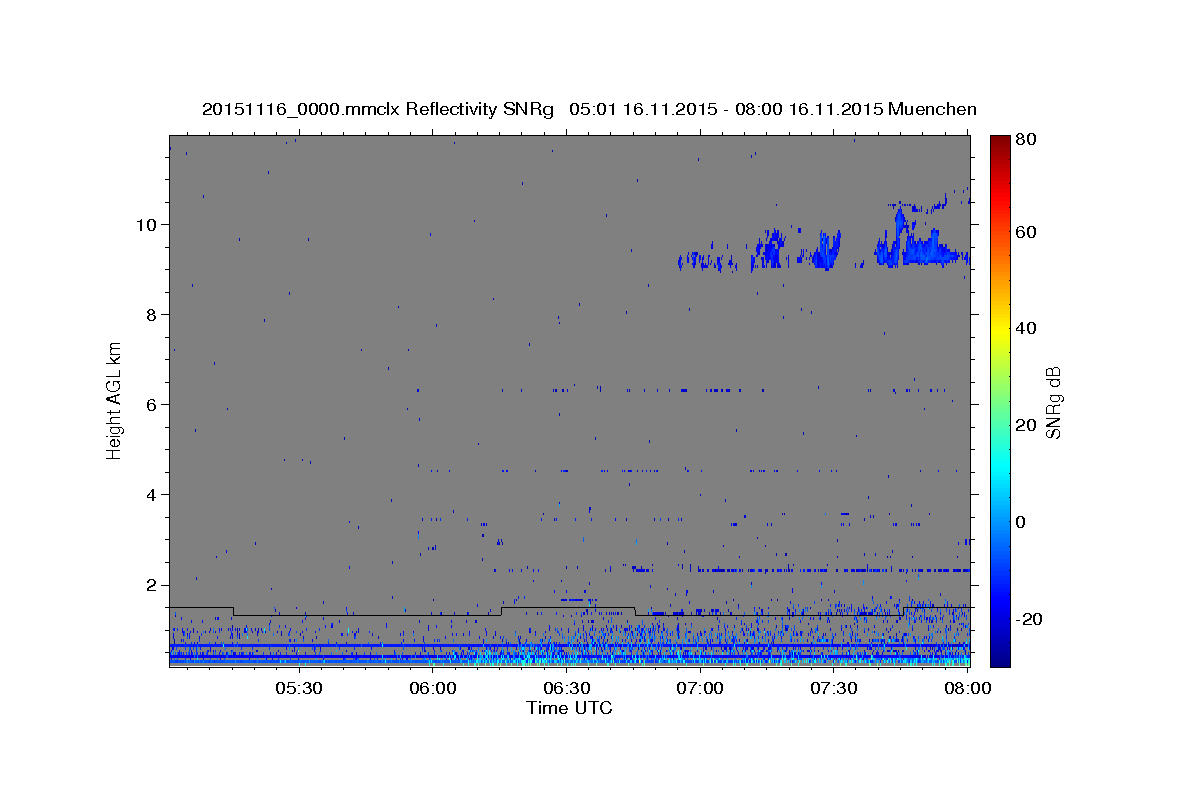The height and width of the screenshot is (800, 1200).
Task: Click the colorbar value 40
Action: (x=1028, y=328)
